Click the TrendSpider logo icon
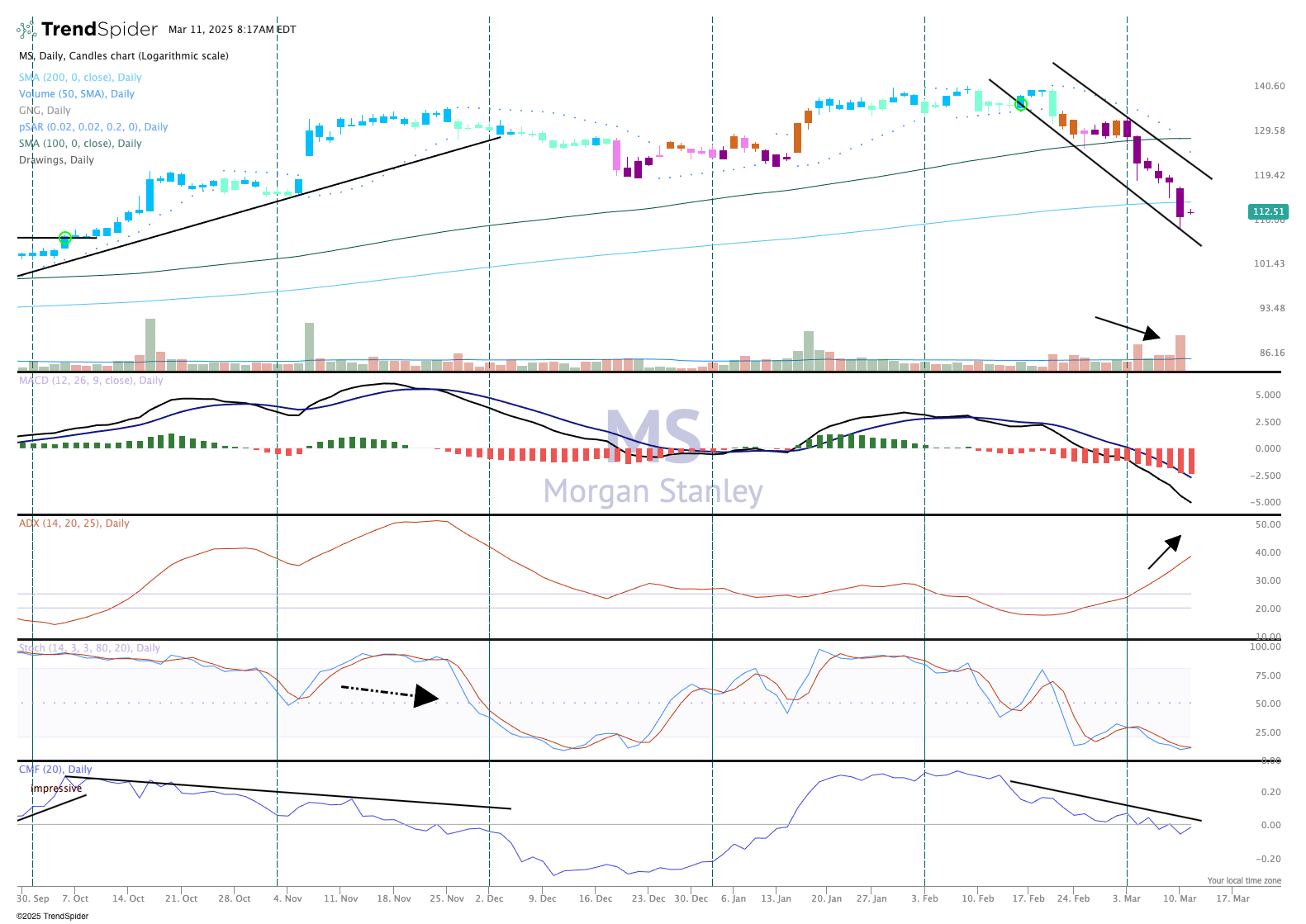1306x924 pixels. [26, 30]
